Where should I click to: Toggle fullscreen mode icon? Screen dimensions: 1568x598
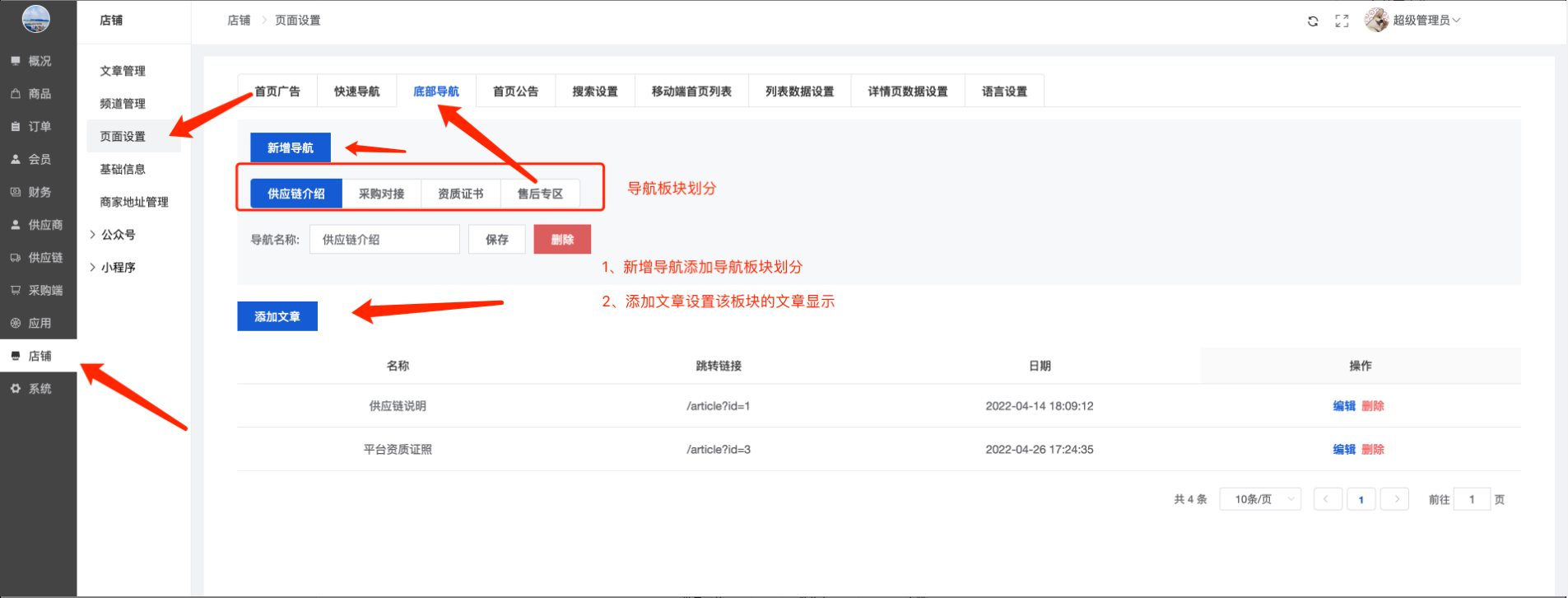(x=1342, y=21)
